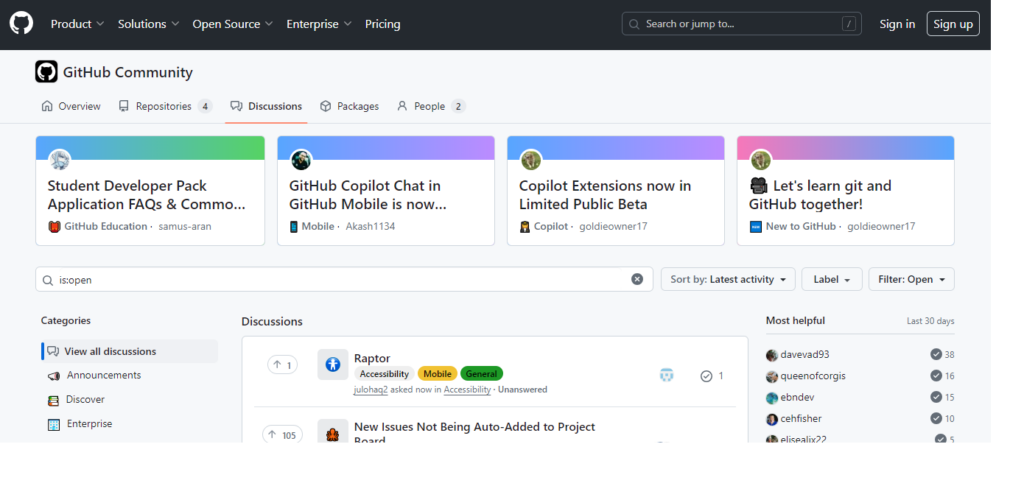Click the is:open discussions search field
This screenshot has width=1024, height=486.
tap(344, 280)
